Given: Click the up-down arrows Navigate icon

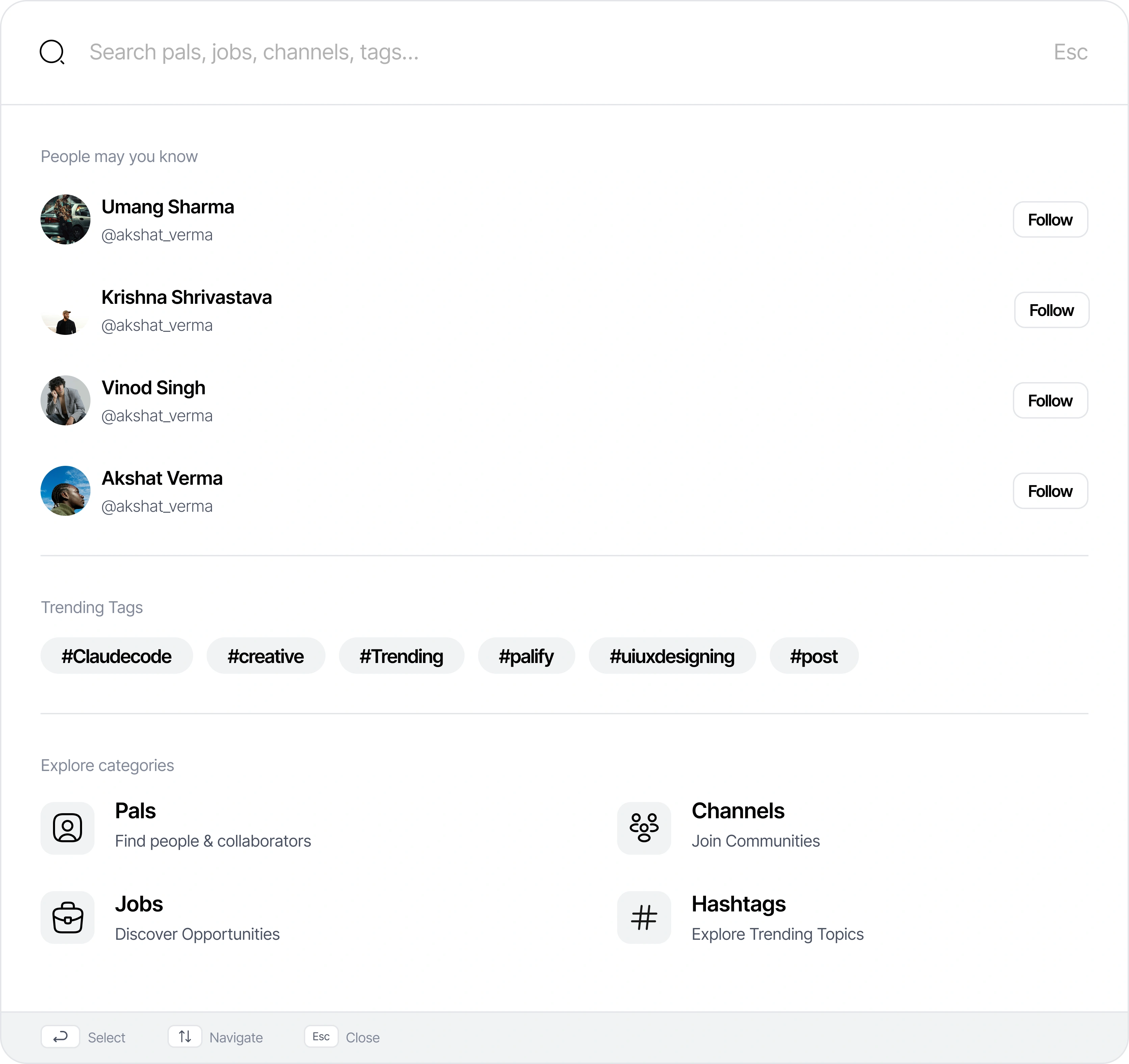Looking at the screenshot, I should click(x=185, y=1036).
